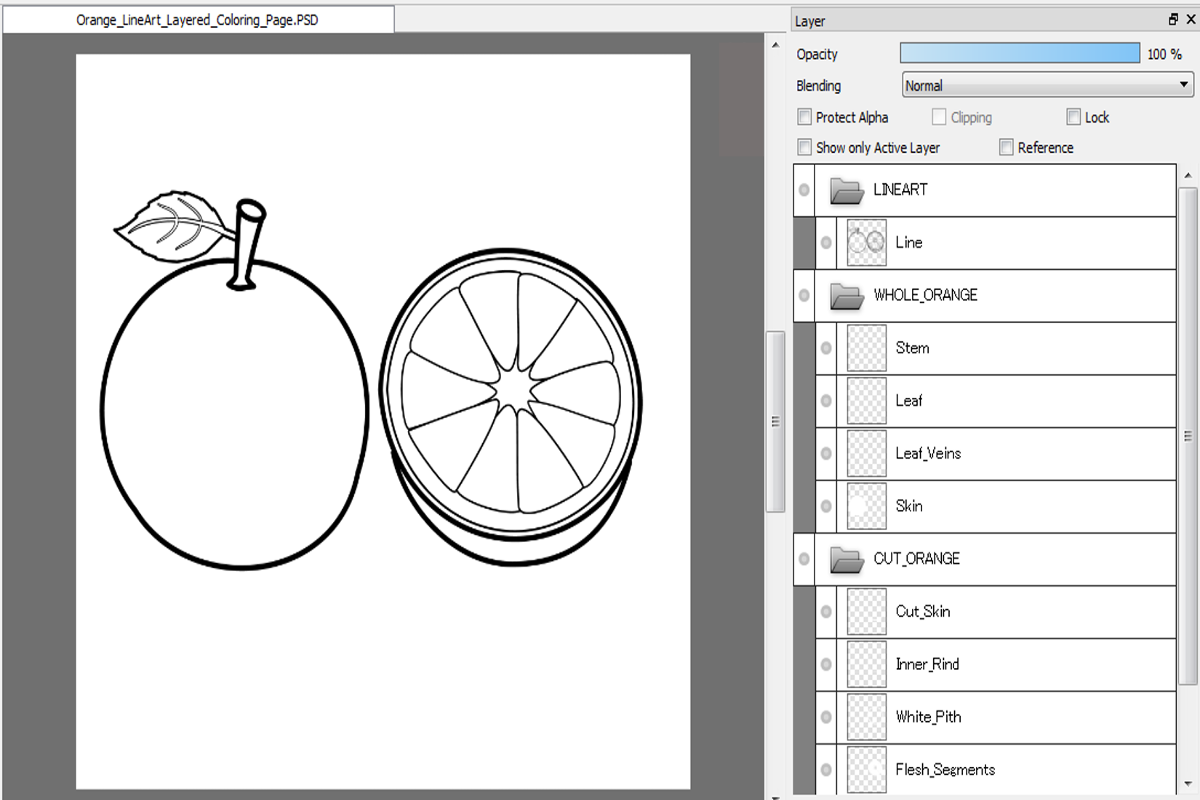Hide the Stem layer
Viewport: 1200px width, 800px height.
pyautogui.click(x=826, y=349)
